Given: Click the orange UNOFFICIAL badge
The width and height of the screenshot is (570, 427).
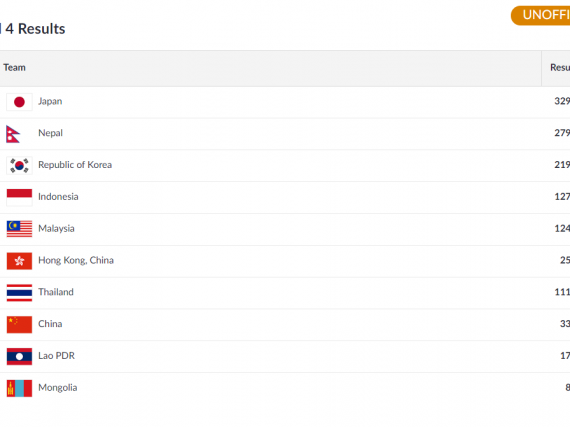Looking at the screenshot, I should tap(541, 15).
